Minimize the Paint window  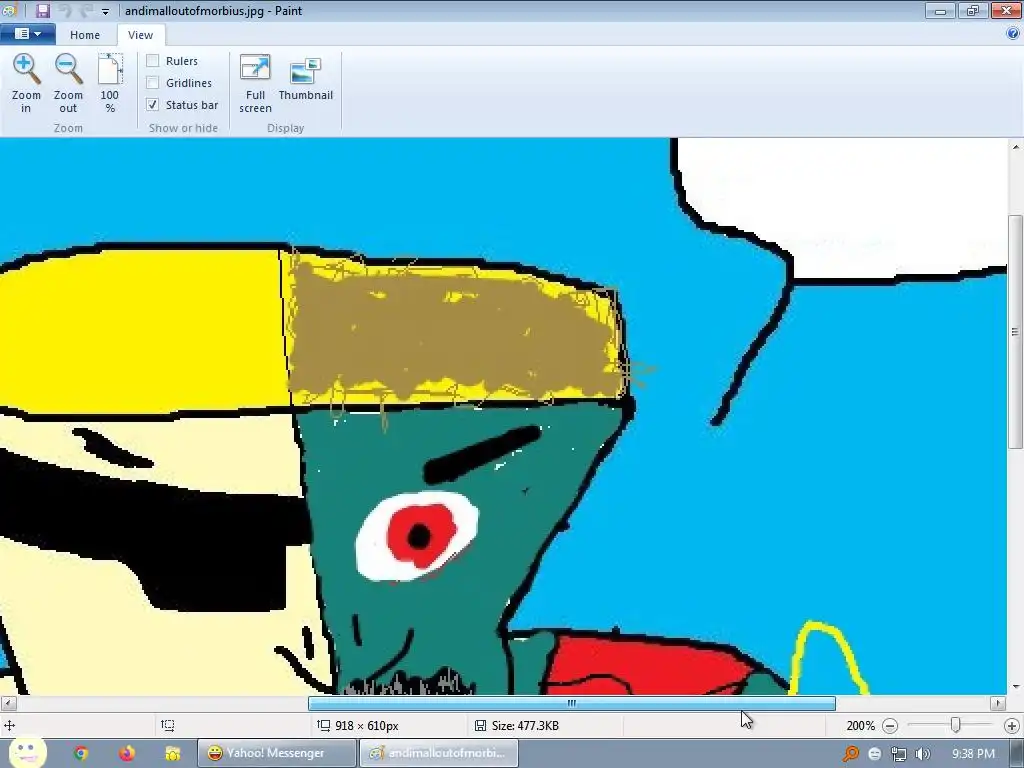click(940, 10)
